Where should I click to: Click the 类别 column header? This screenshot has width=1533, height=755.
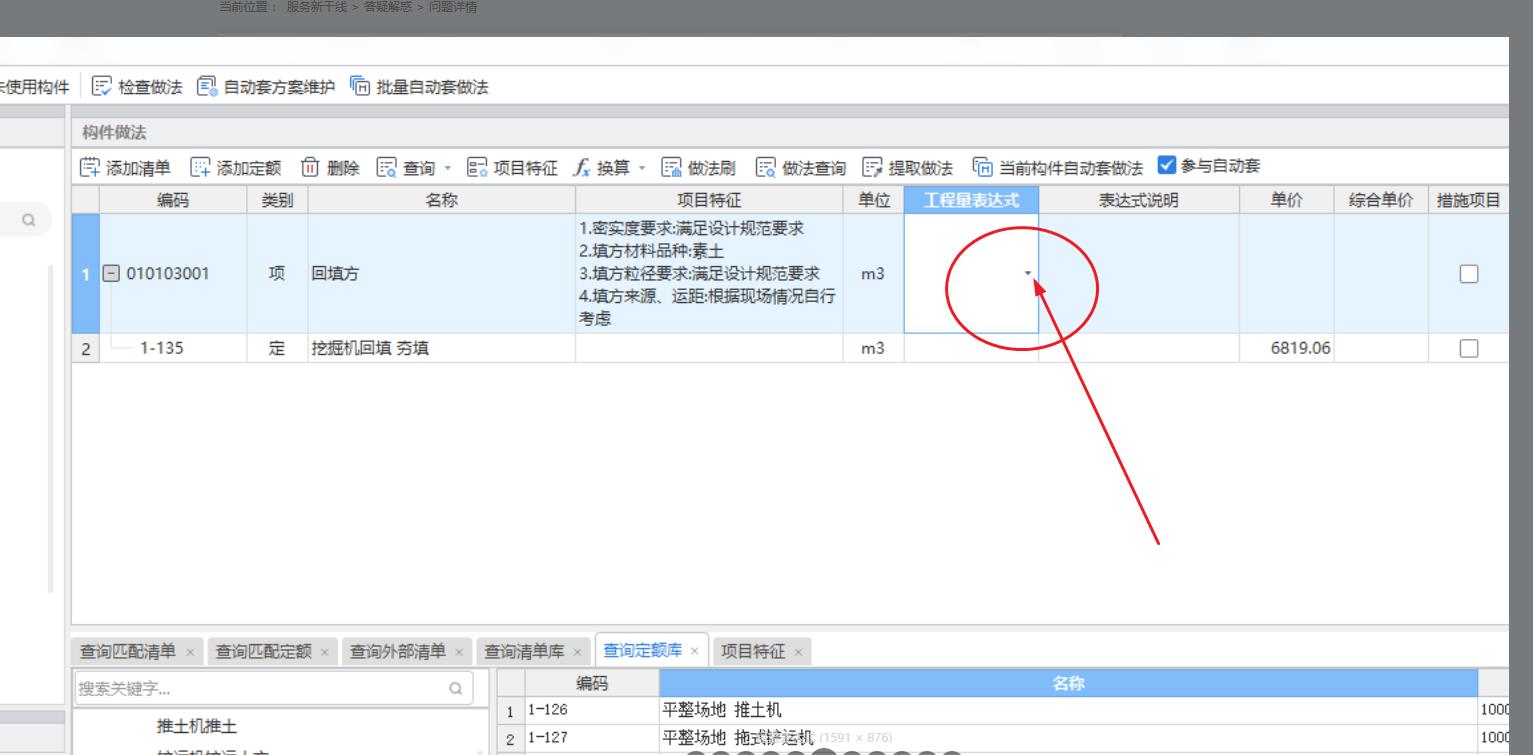277,200
